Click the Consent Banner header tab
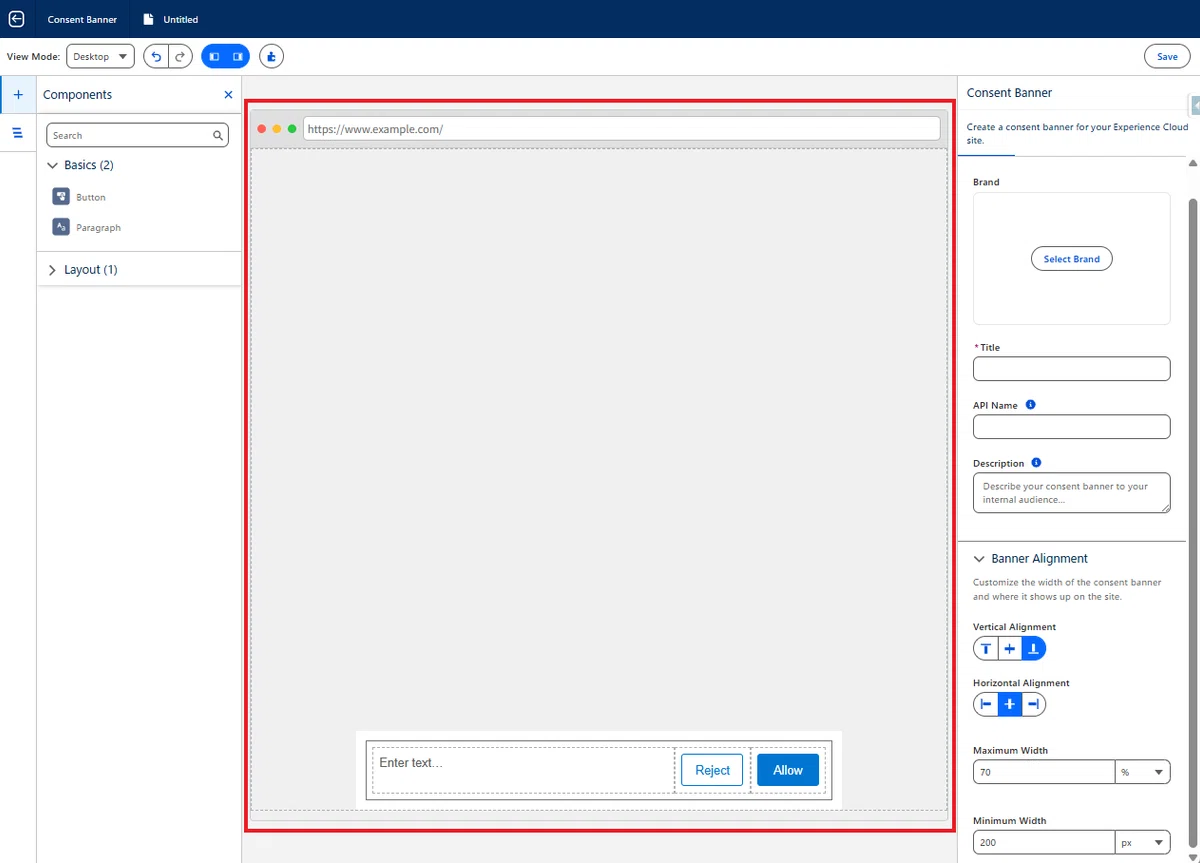The image size is (1200, 863). 82,19
